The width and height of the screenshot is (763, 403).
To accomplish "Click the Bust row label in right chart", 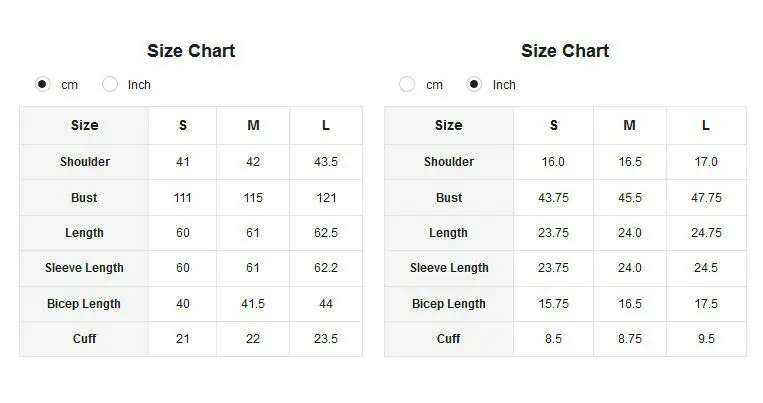I will [x=449, y=198].
